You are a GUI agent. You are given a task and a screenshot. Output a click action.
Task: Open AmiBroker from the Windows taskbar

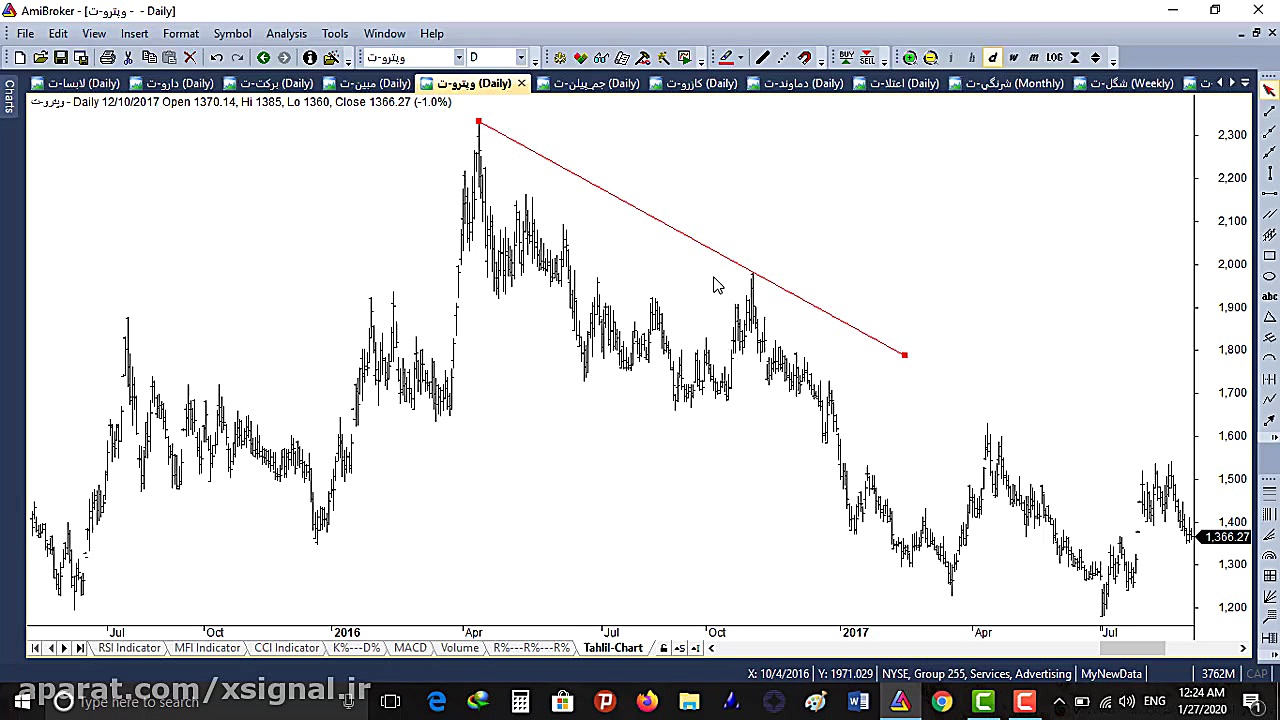[x=900, y=702]
